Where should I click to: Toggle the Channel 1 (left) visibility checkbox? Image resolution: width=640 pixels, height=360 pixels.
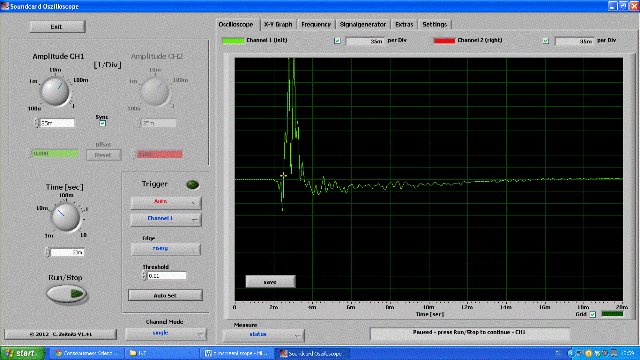(x=337, y=41)
